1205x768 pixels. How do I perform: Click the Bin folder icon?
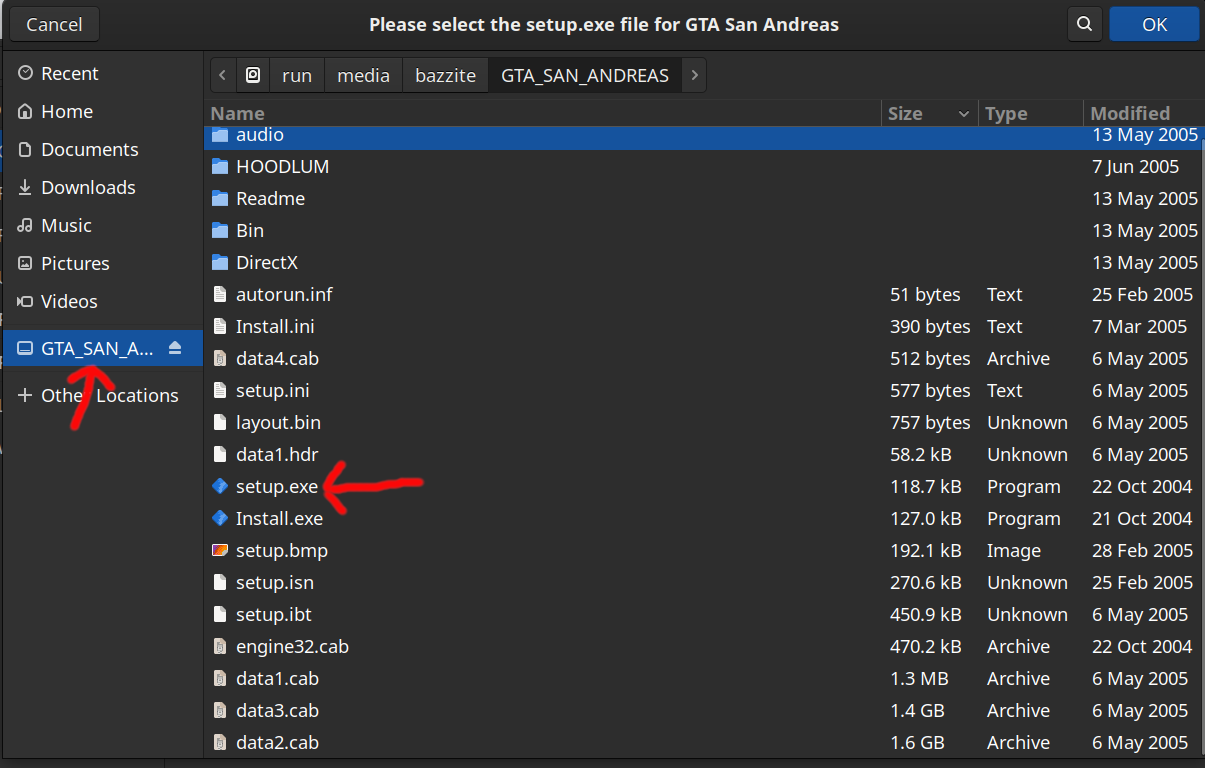(x=220, y=230)
